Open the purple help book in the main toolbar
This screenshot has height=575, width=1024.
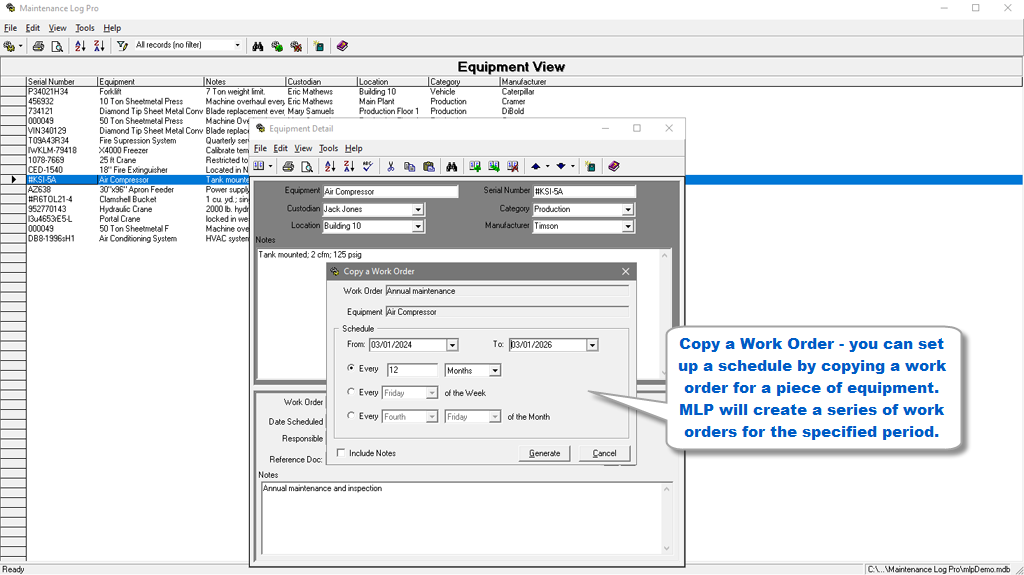click(342, 46)
